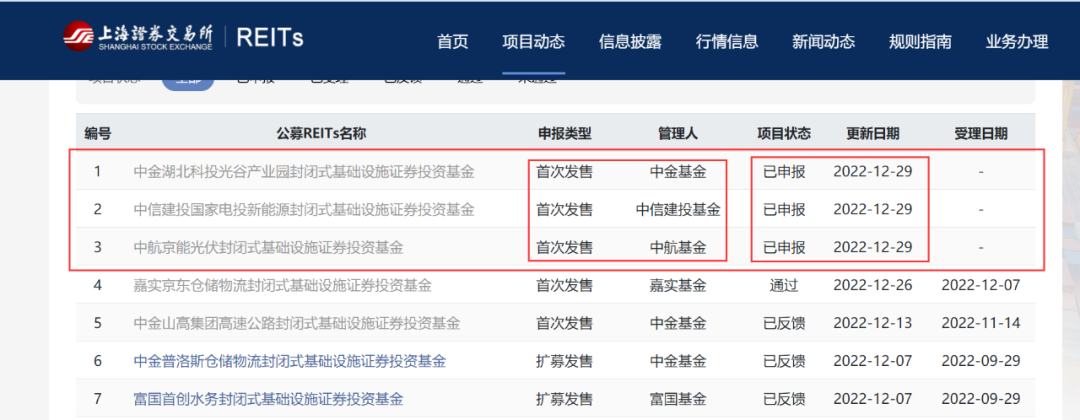
Task: Click acceptance date 2022-11-14
Action: [981, 323]
